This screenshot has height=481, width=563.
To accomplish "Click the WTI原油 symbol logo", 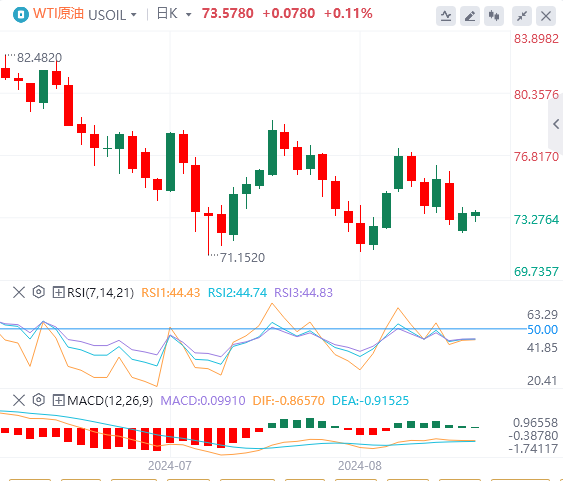I will point(21,15).
